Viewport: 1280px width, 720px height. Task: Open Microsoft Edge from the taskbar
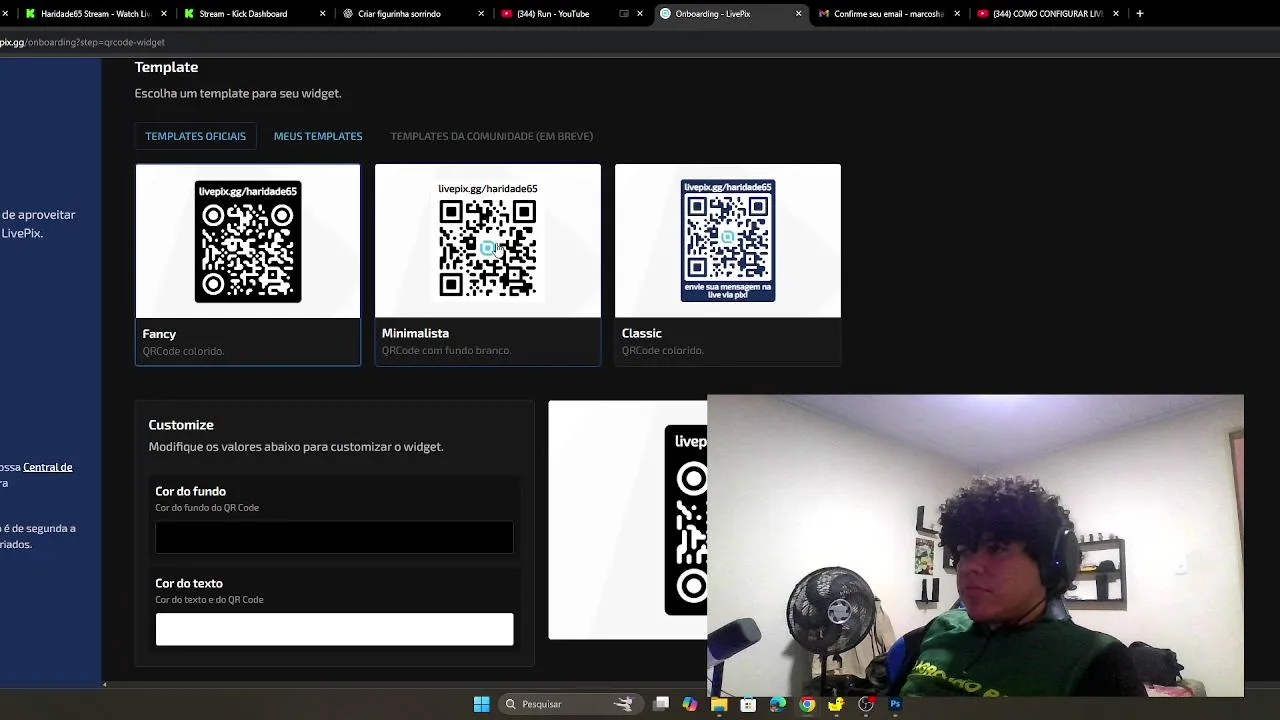point(777,704)
